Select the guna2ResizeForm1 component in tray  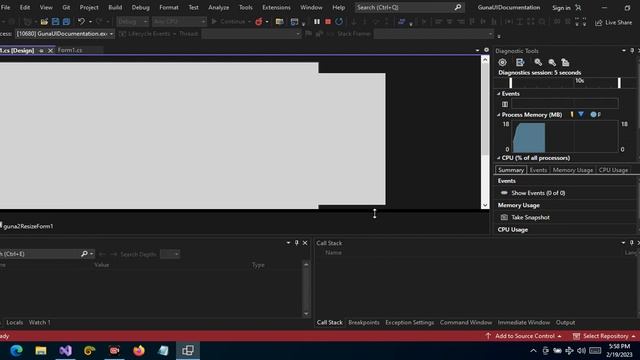pyautogui.click(x=27, y=226)
